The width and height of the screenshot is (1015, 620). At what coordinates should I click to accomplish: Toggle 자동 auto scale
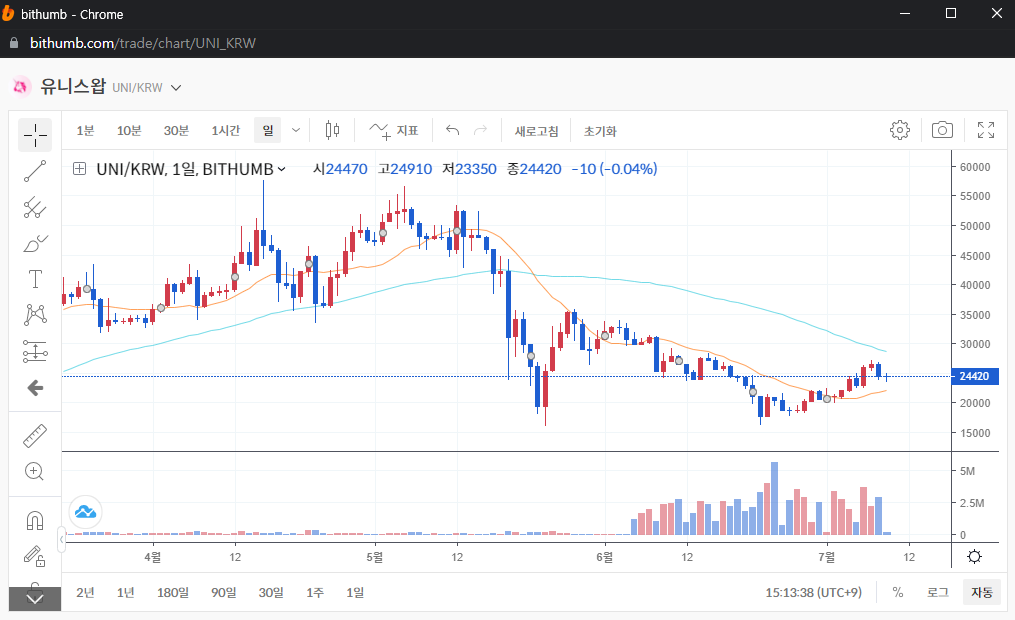tap(982, 593)
